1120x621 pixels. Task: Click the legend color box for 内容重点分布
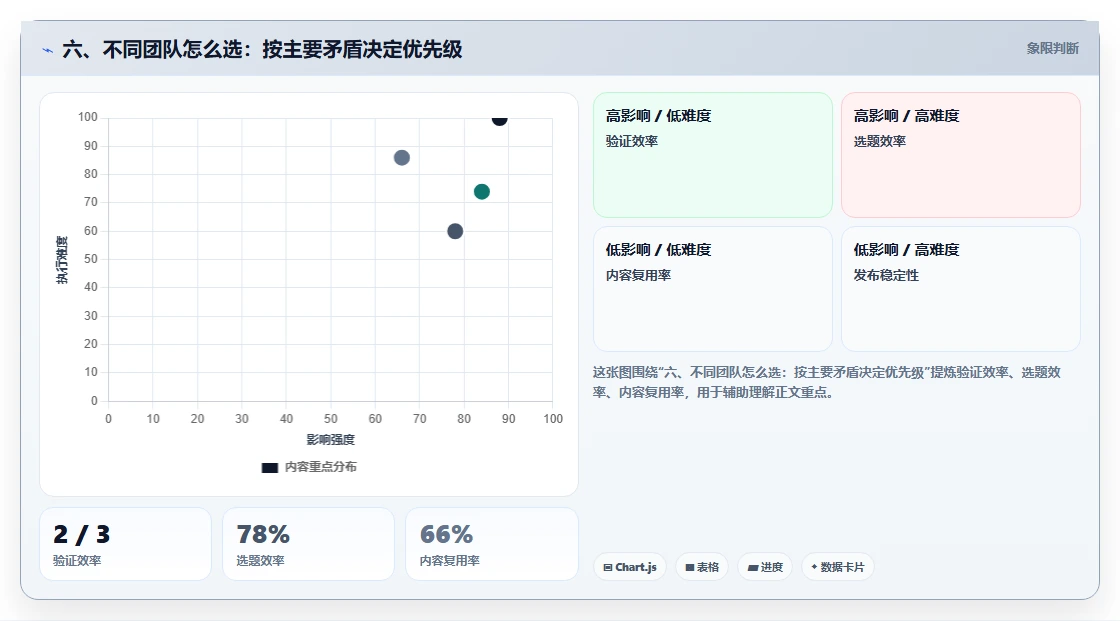point(269,467)
